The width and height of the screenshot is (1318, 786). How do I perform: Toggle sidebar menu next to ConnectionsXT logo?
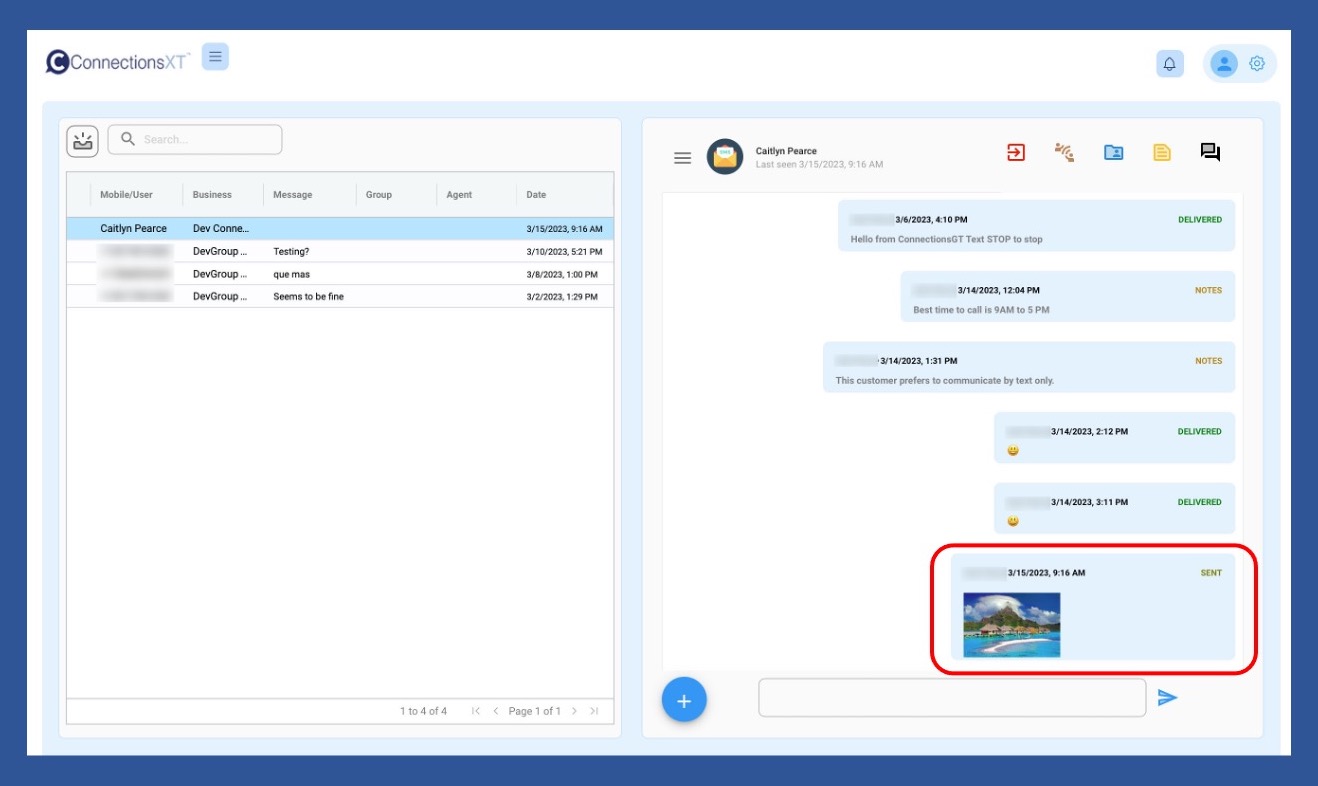[215, 57]
